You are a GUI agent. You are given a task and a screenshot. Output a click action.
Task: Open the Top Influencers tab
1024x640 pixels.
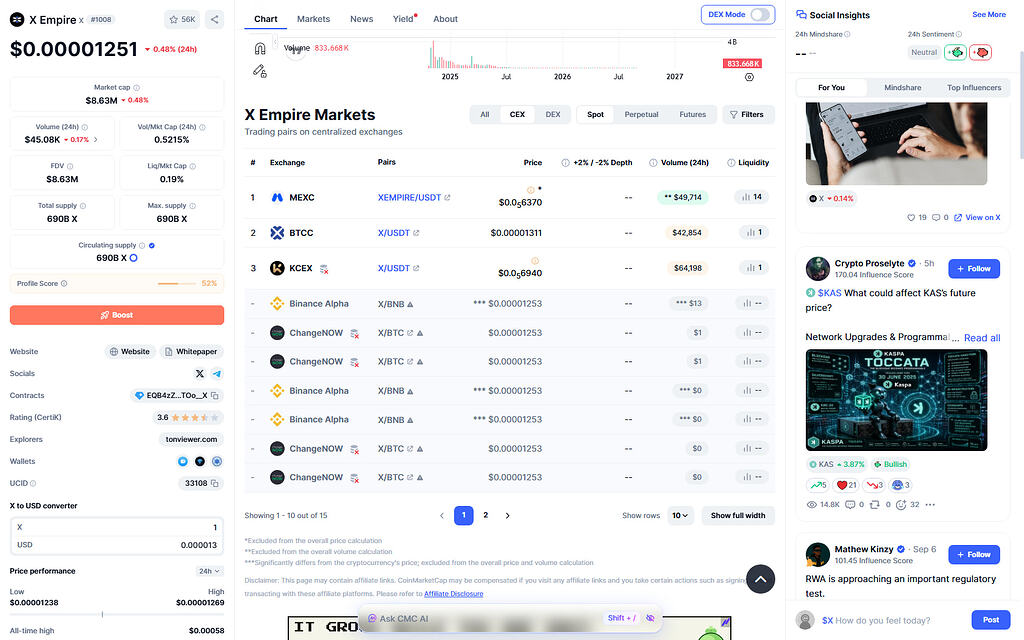pos(974,88)
